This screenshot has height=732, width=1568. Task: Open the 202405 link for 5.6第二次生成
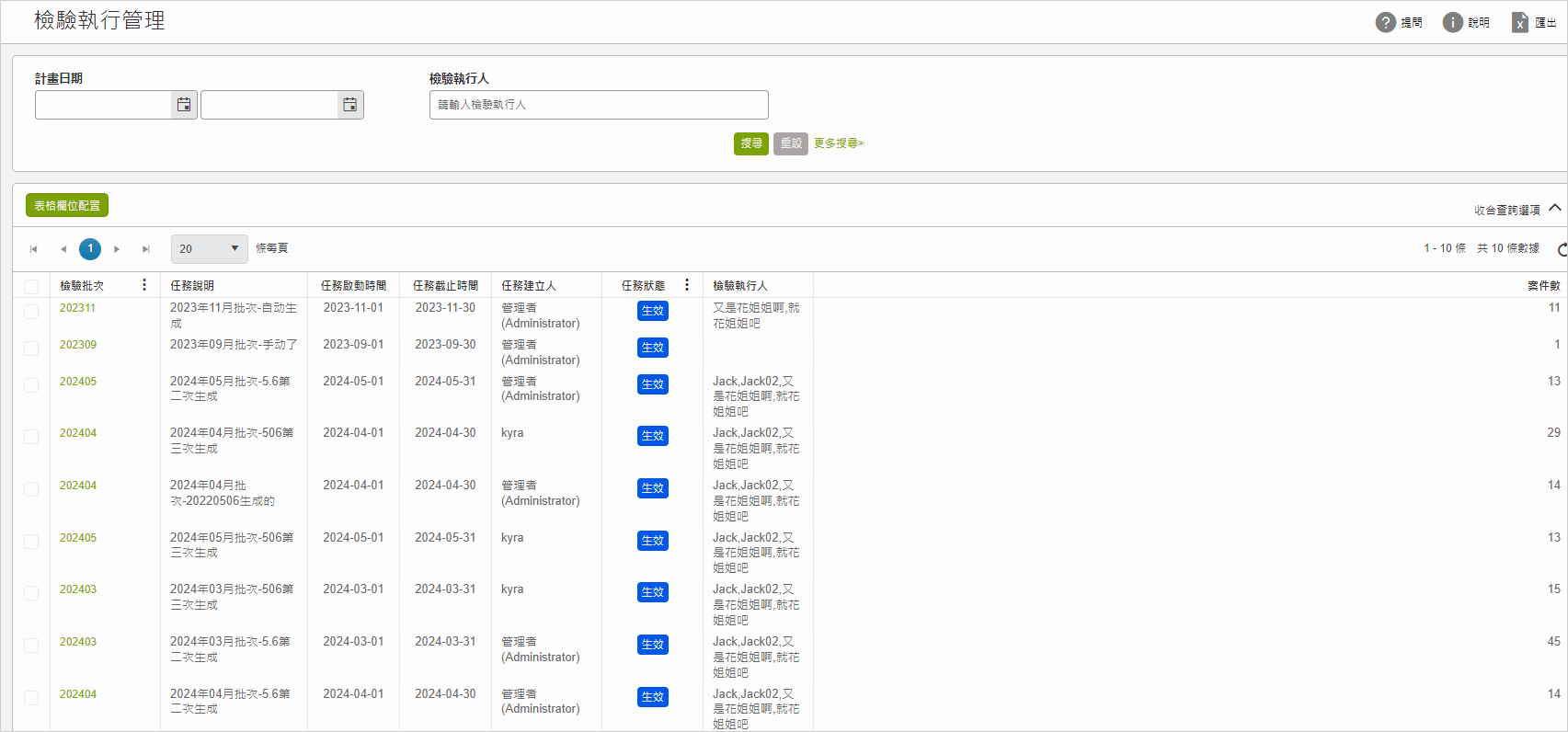click(78, 382)
